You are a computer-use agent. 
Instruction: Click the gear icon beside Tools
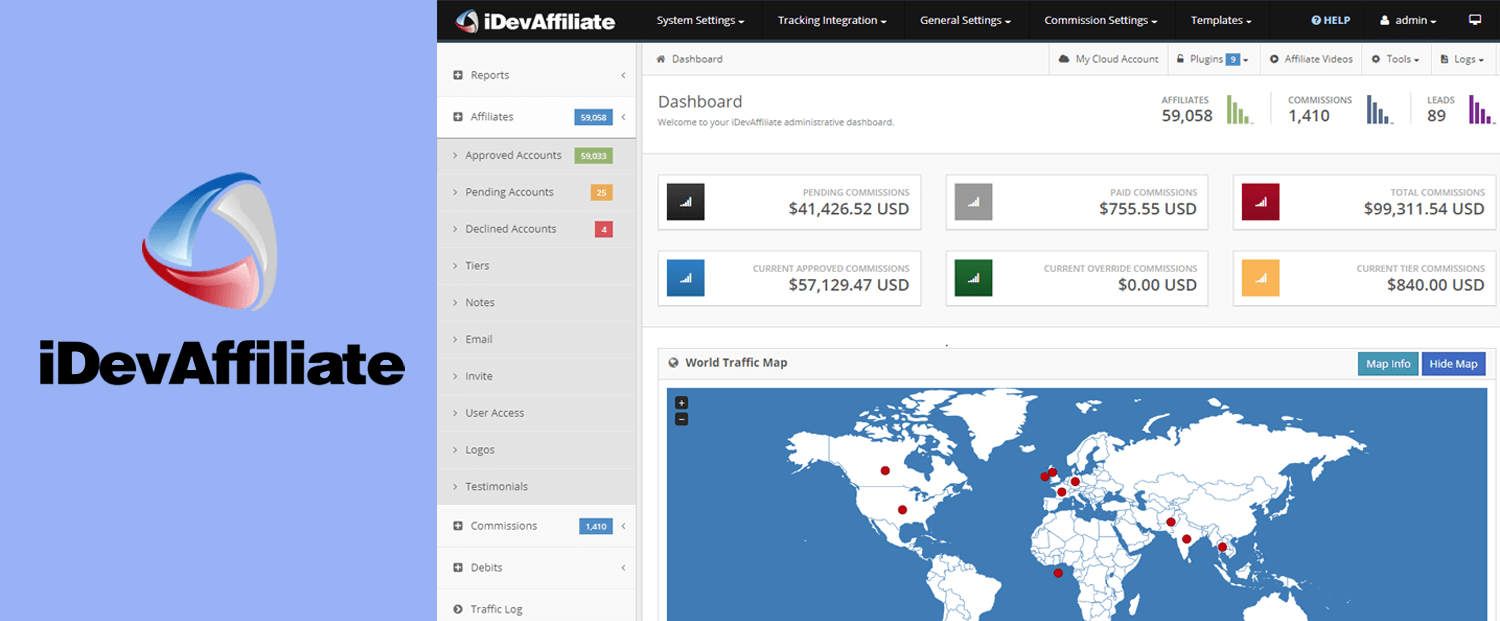(x=1376, y=59)
